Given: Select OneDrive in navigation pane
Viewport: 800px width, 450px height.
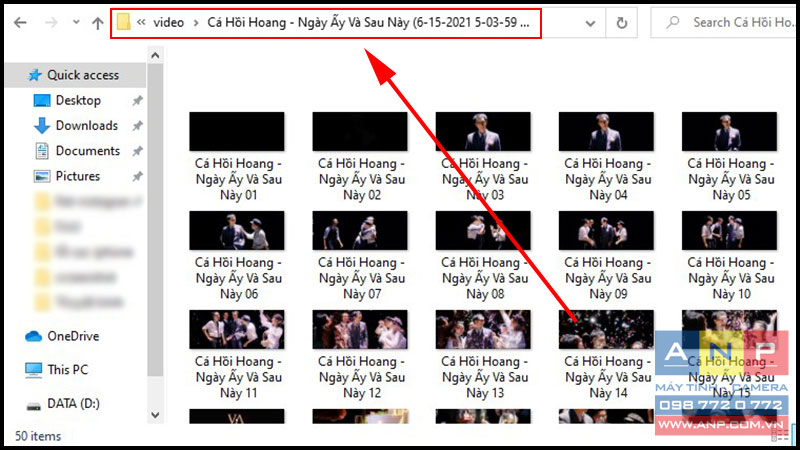Looking at the screenshot, I should 62,336.
